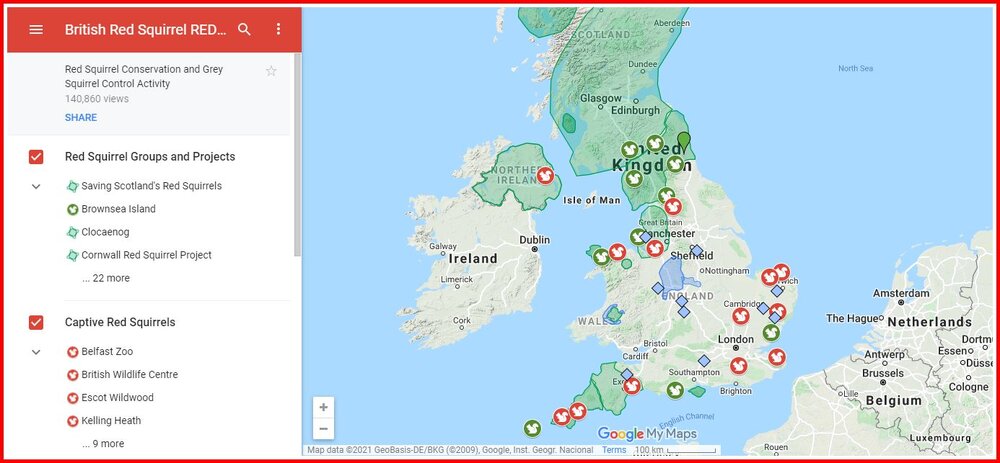Expand the '... 9 more' entries
Image resolution: width=1000 pixels, height=463 pixels.
pyautogui.click(x=103, y=444)
